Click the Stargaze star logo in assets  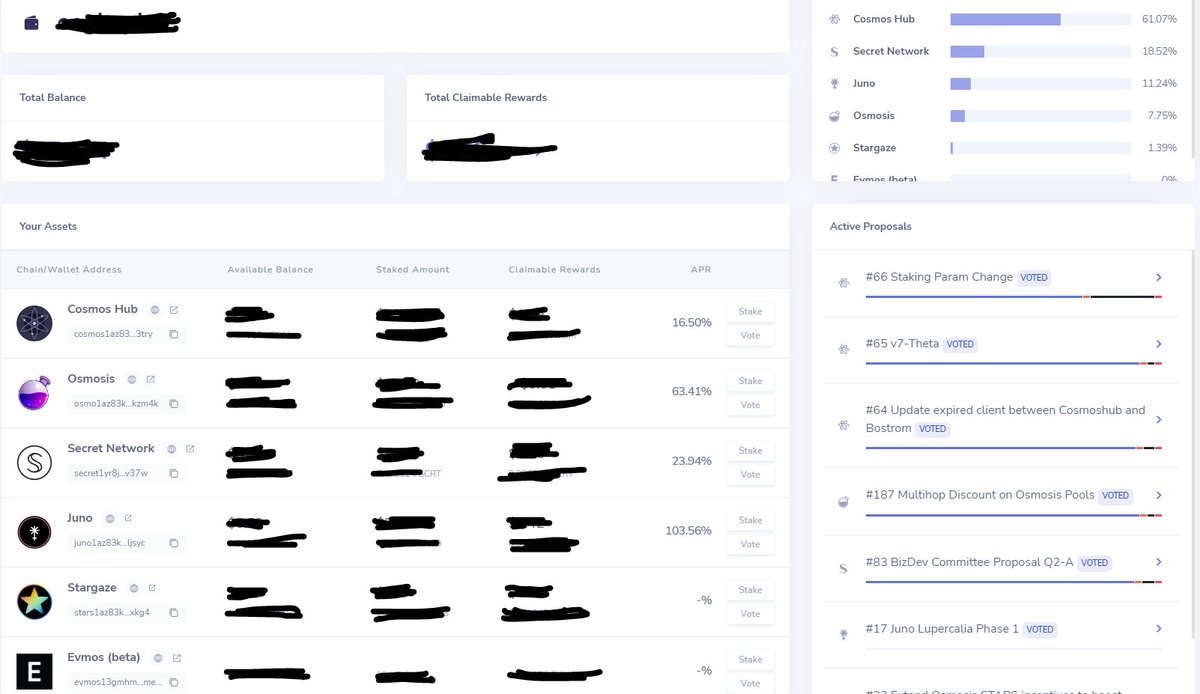(x=34, y=601)
